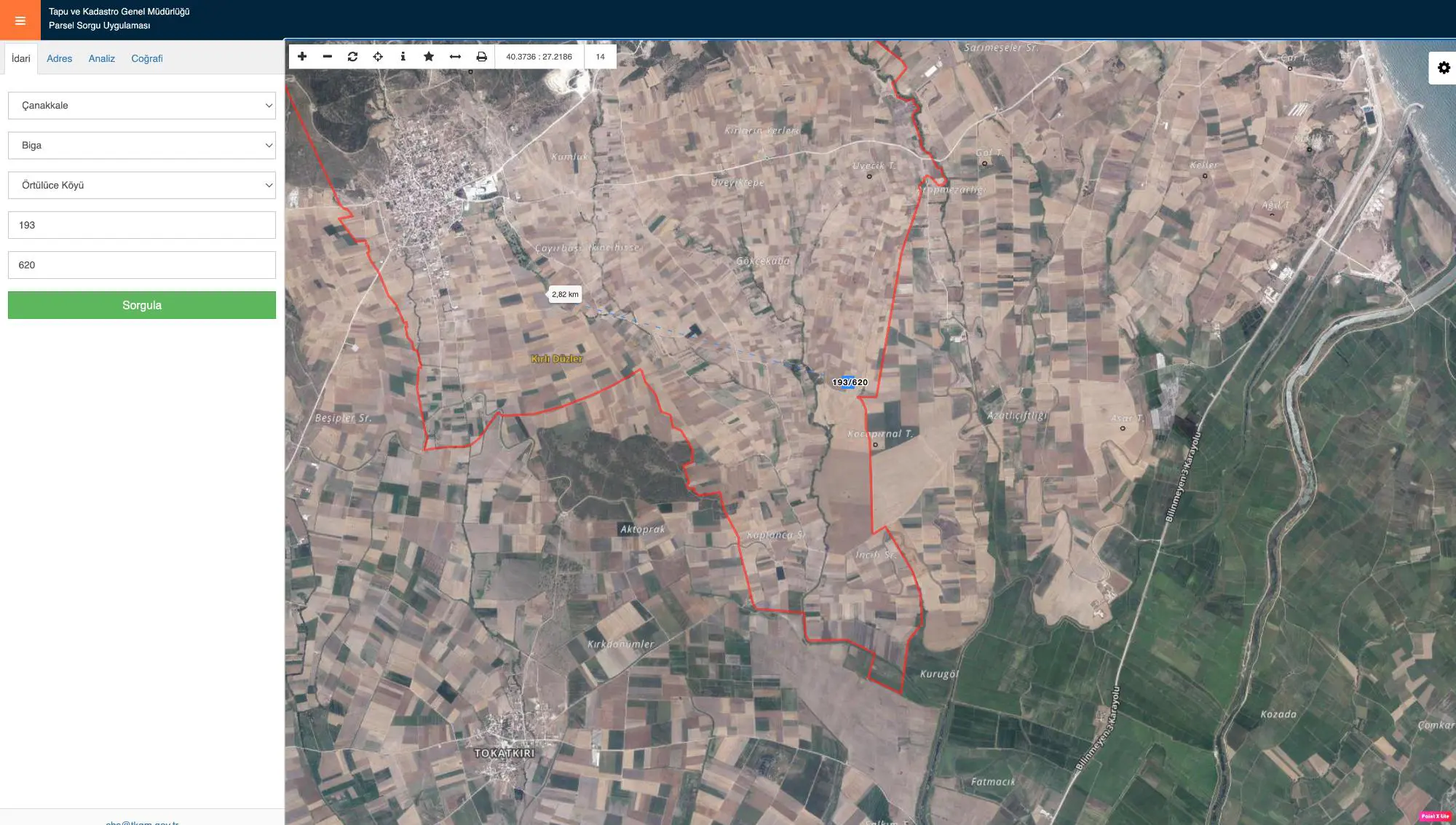This screenshot has height=825, width=1456.
Task: Click the Kırkdönümler map label
Action: (621, 644)
